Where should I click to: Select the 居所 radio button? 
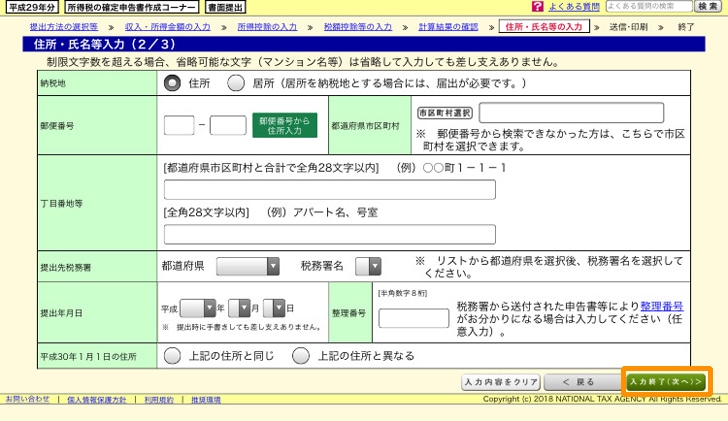(x=236, y=84)
